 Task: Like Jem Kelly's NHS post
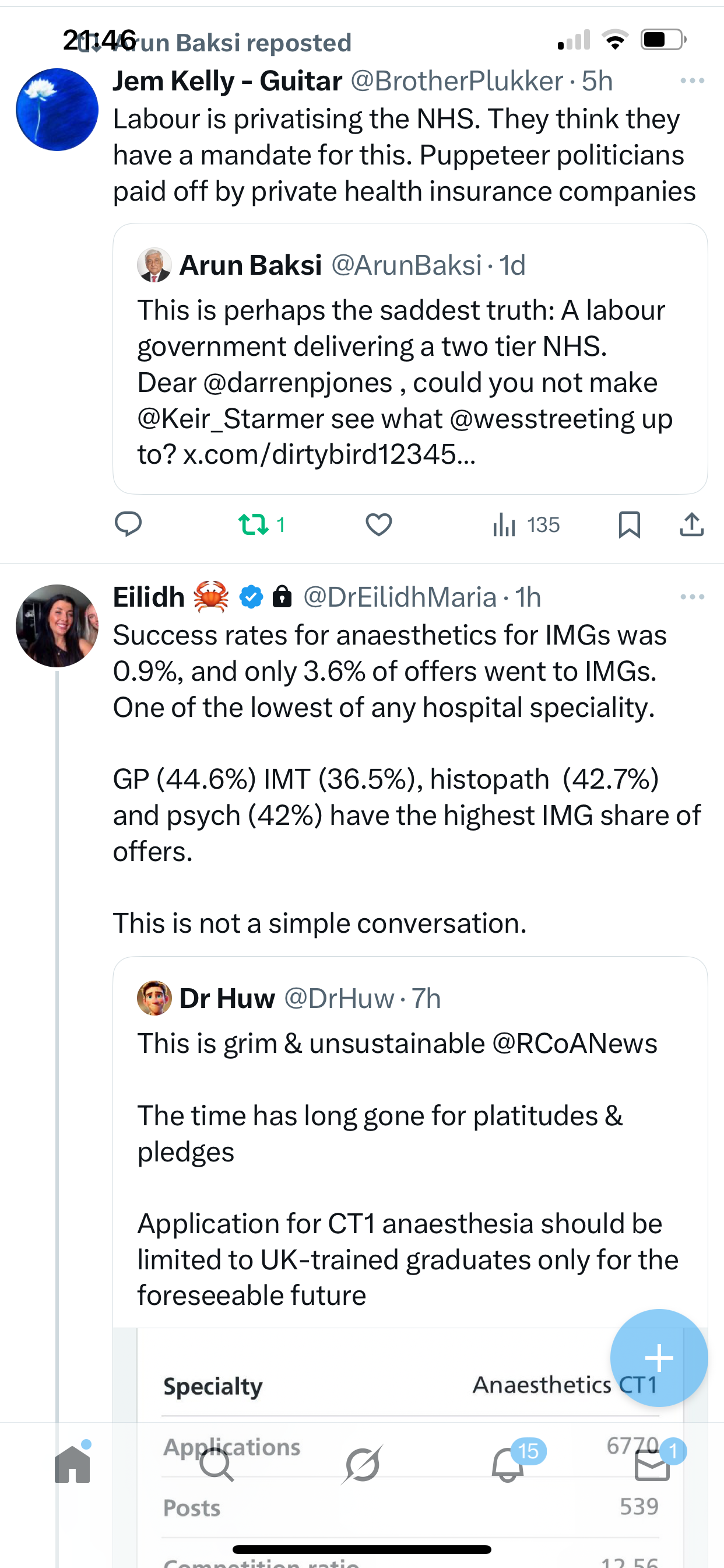click(x=378, y=524)
